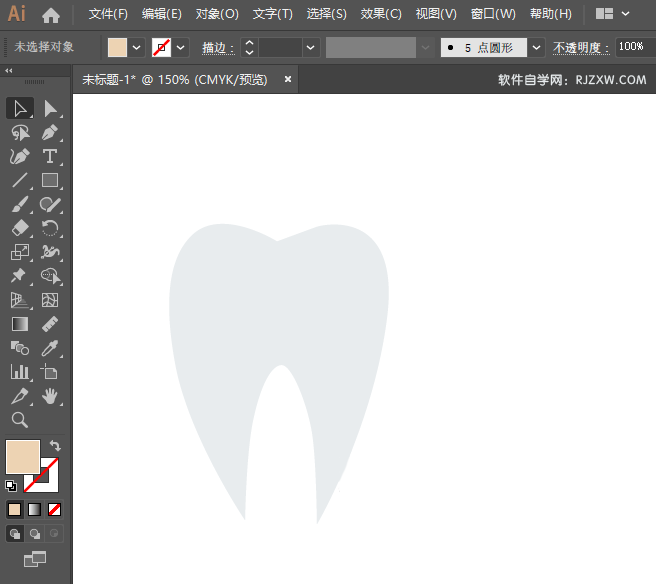This screenshot has height=584, width=656.
Task: Set paint mode to None
Action: 54,509
